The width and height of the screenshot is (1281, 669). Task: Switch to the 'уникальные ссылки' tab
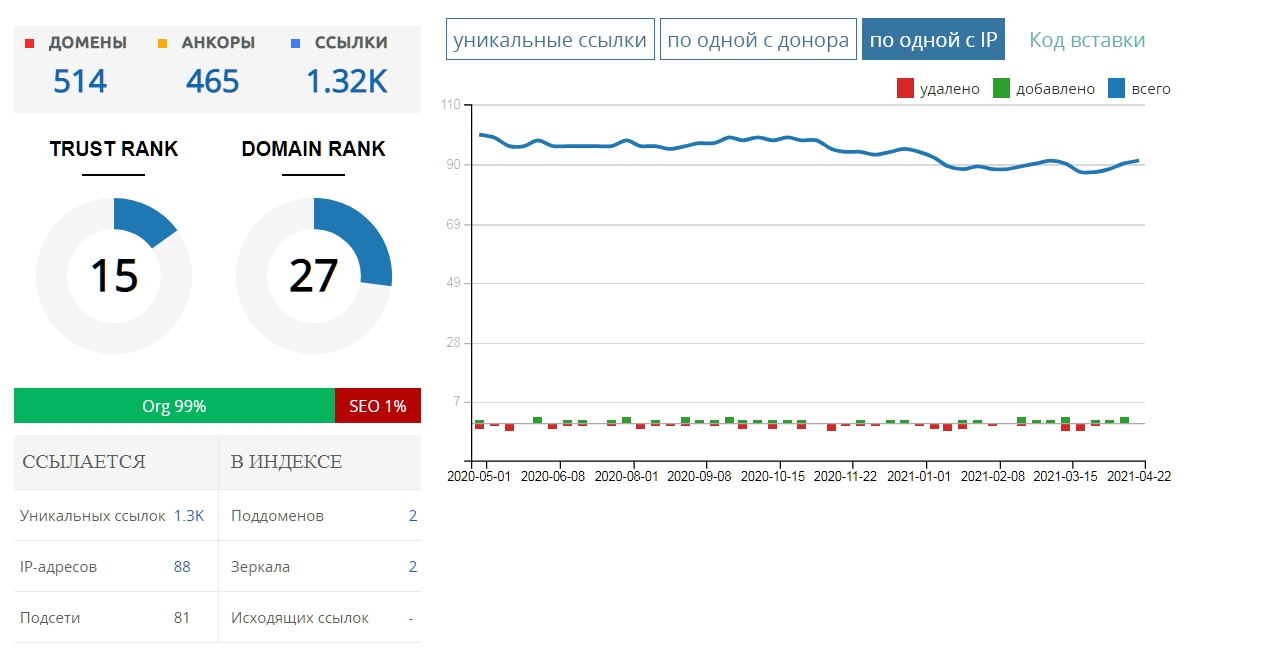550,40
